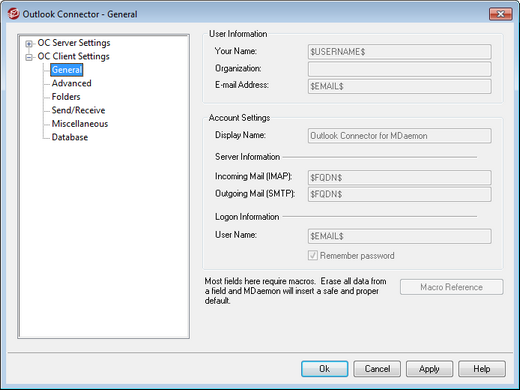This screenshot has width=520, height=390.
Task: Click the 'Server Information' section label
Action: click(x=247, y=157)
